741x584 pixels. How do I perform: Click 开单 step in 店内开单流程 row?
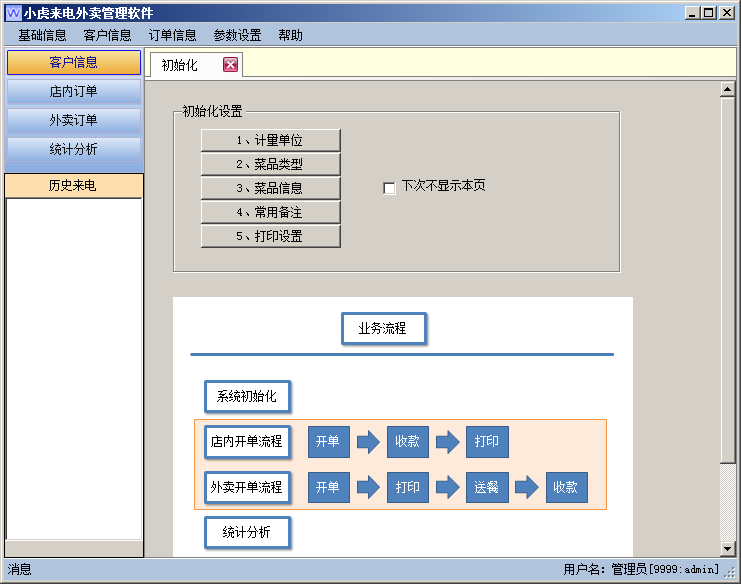[x=328, y=442]
